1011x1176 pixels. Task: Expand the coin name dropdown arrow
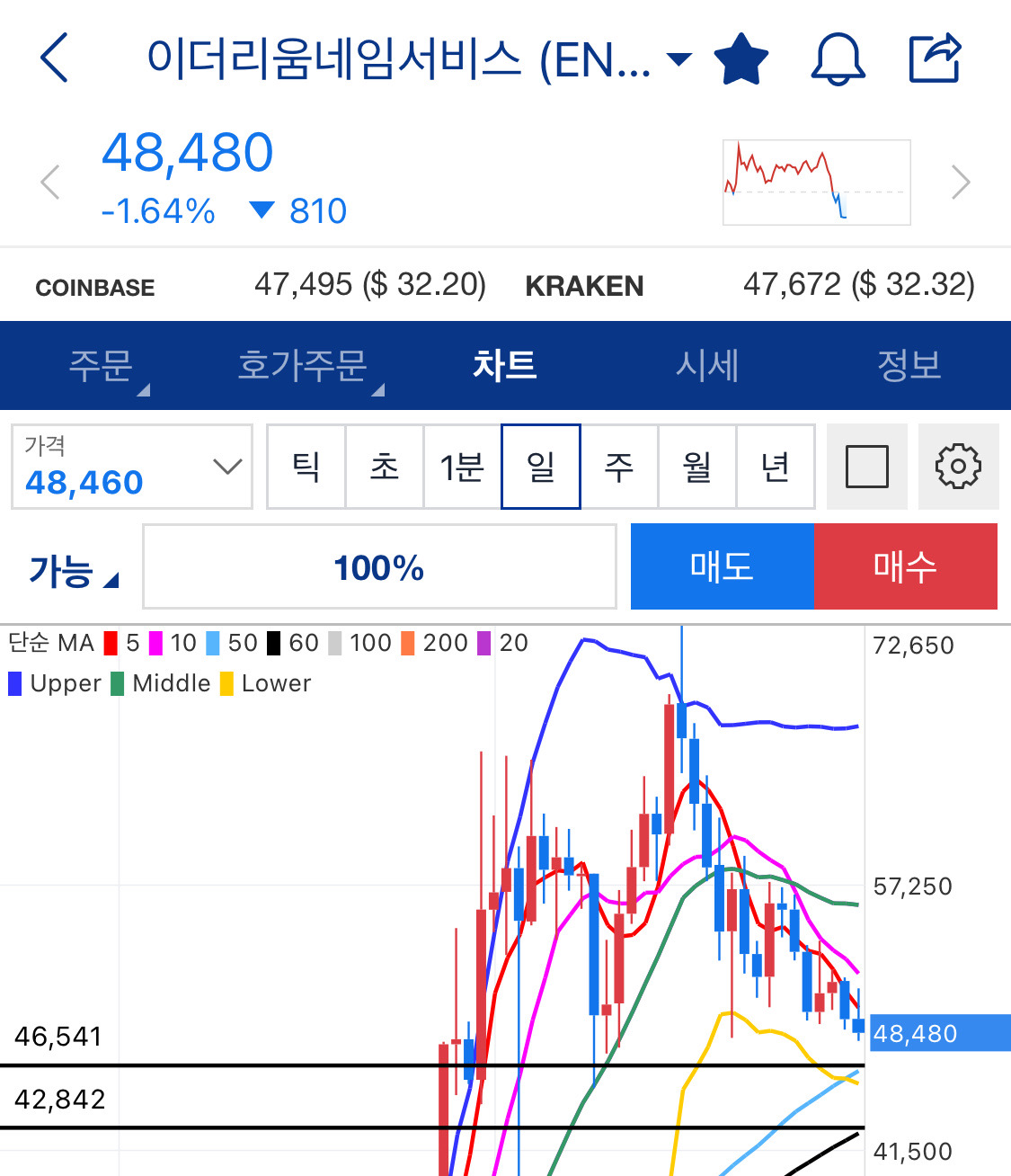click(679, 59)
